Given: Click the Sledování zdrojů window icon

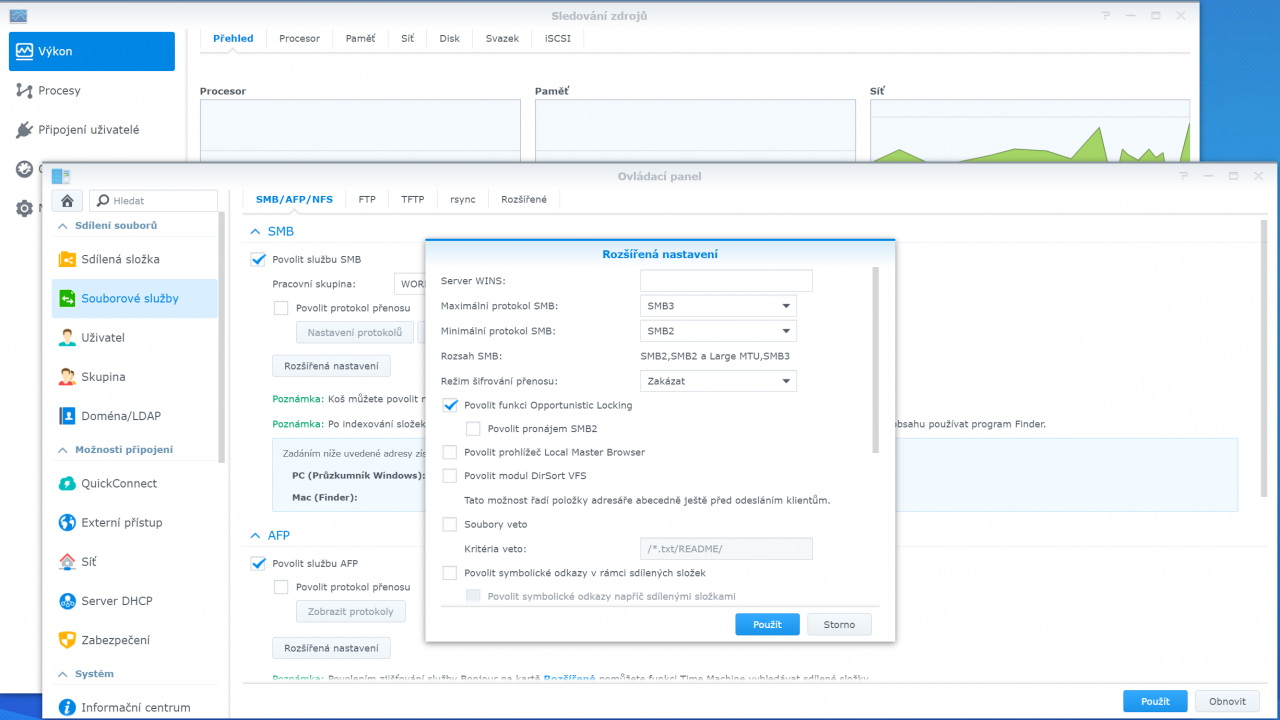Looking at the screenshot, I should point(18,15).
